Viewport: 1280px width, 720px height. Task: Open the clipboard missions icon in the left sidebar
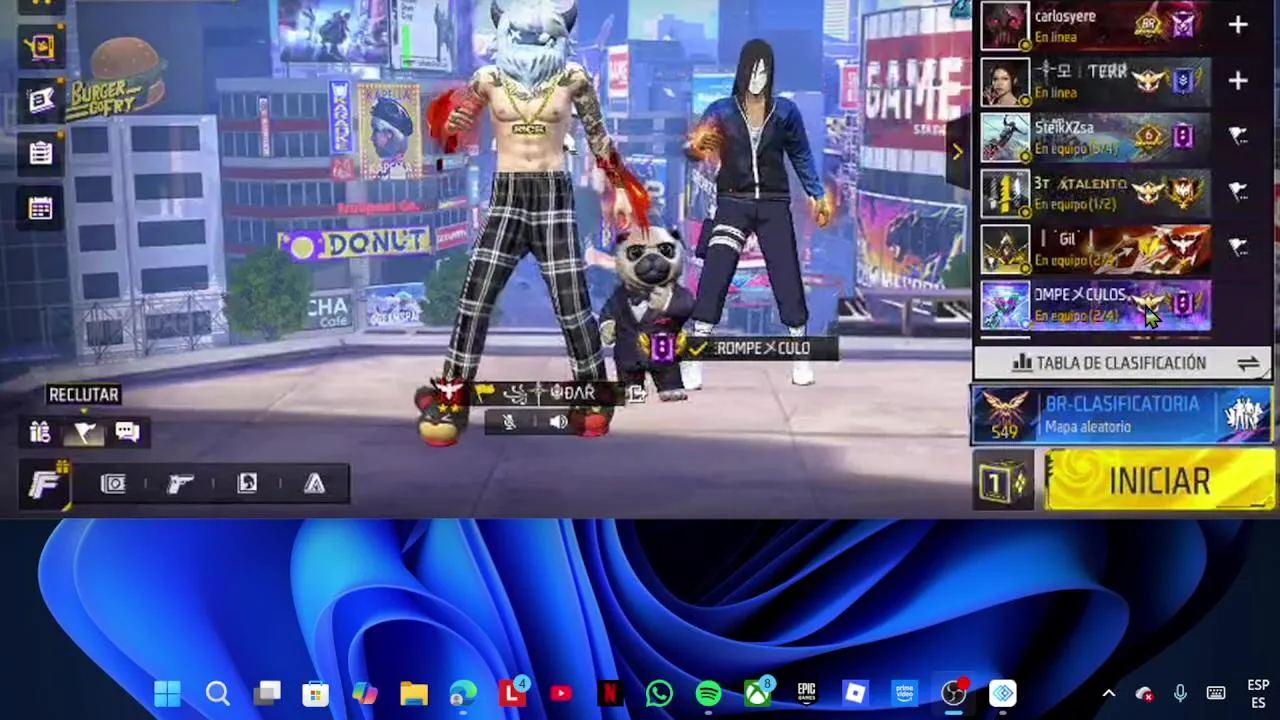pos(40,153)
